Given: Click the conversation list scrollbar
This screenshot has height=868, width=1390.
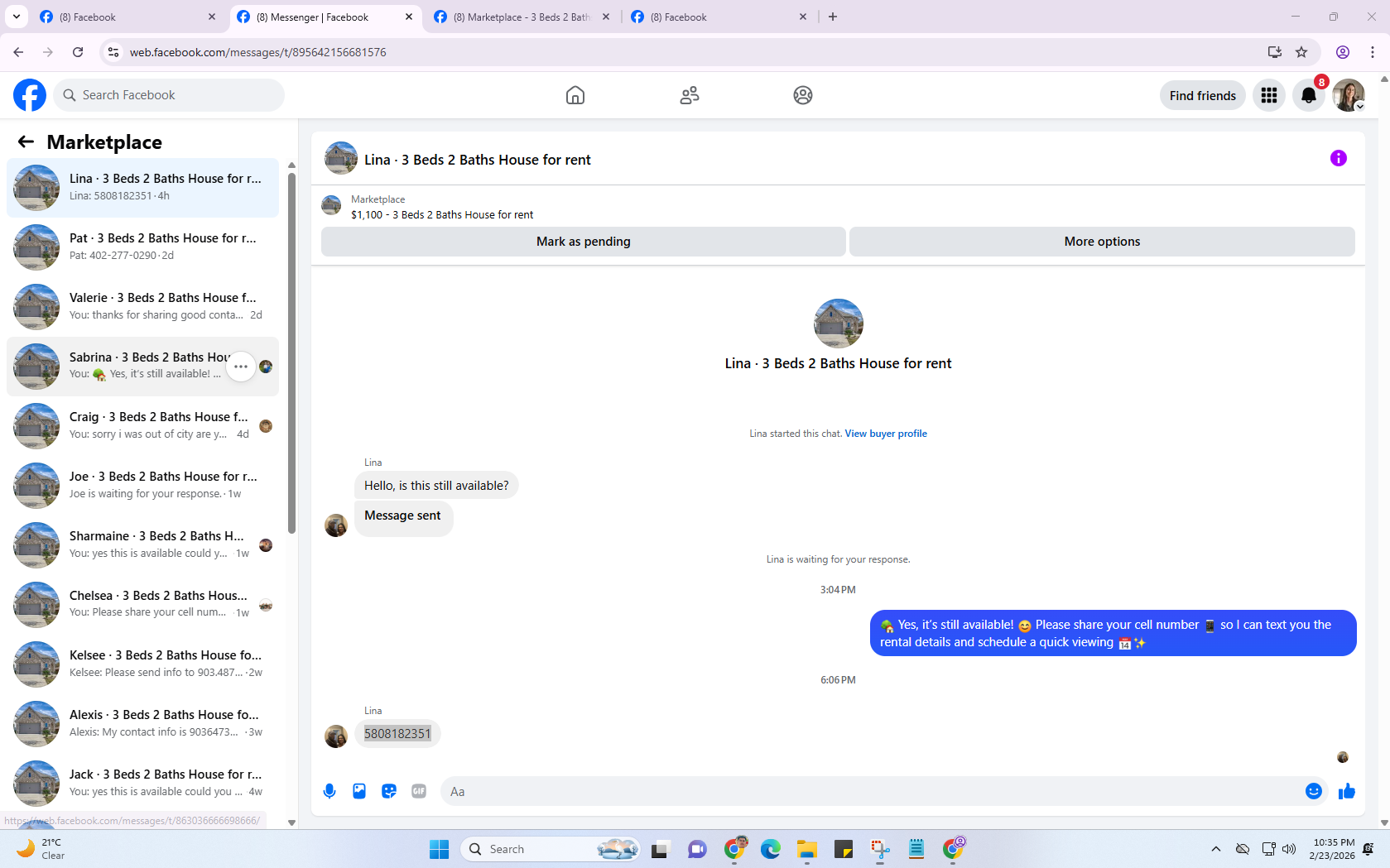Looking at the screenshot, I should 291,352.
